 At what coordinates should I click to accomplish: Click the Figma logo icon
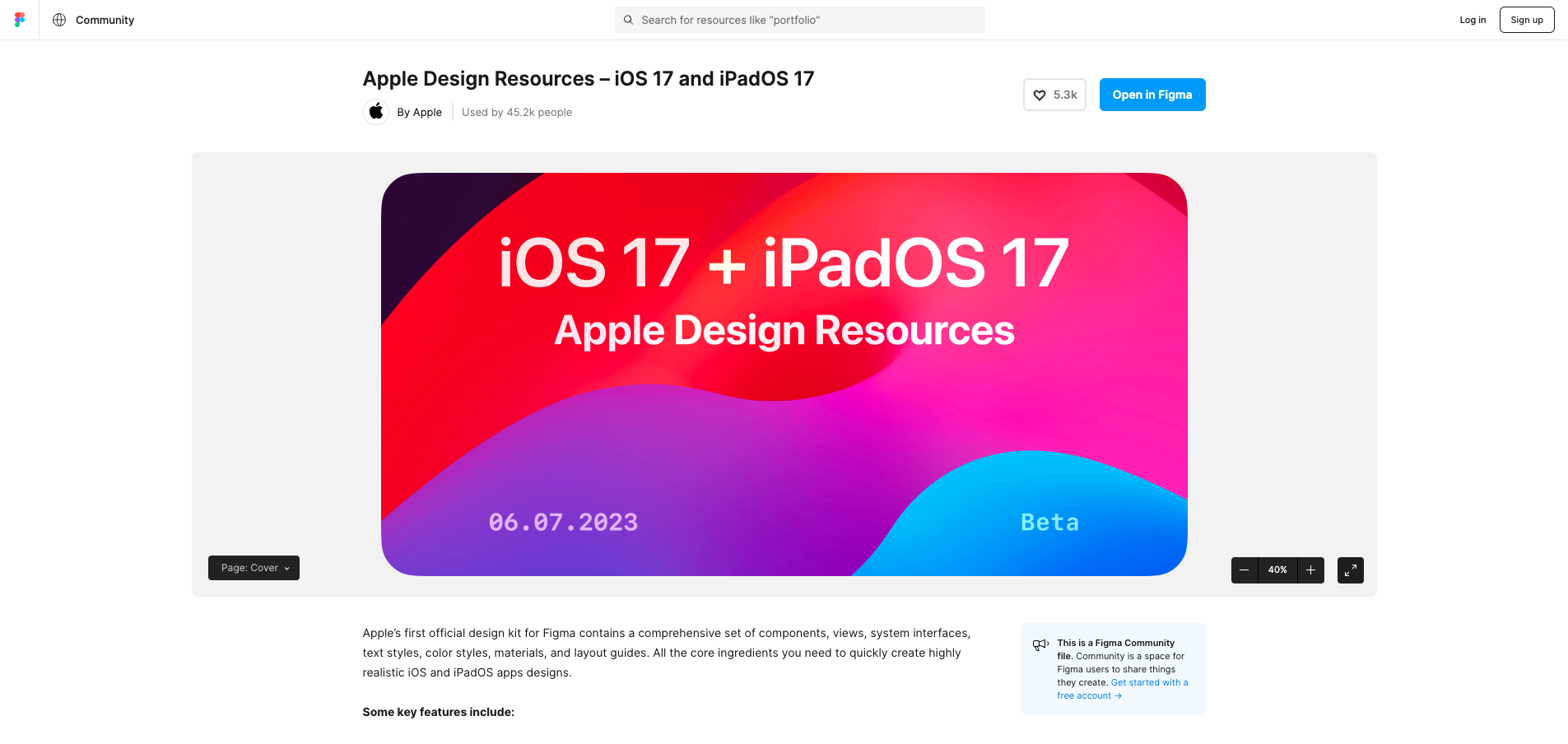point(20,20)
